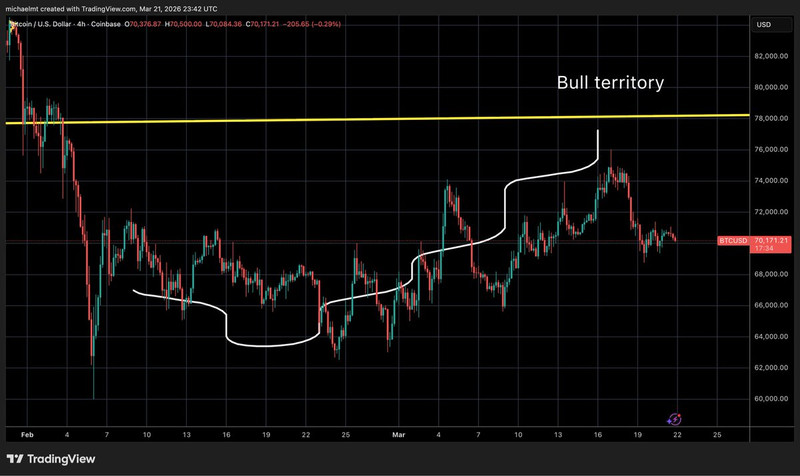The width and height of the screenshot is (800, 476).
Task: Click the Mar label on time axis
Action: (x=399, y=436)
